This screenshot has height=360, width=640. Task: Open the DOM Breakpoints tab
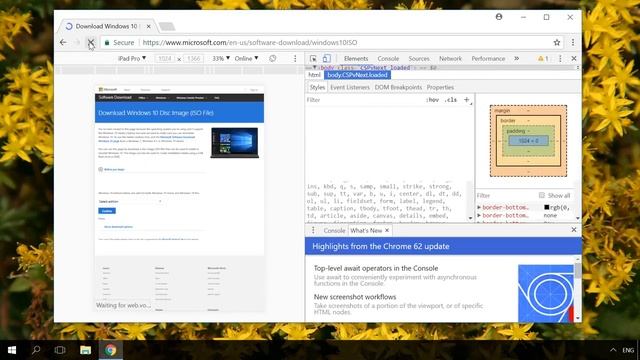point(398,87)
